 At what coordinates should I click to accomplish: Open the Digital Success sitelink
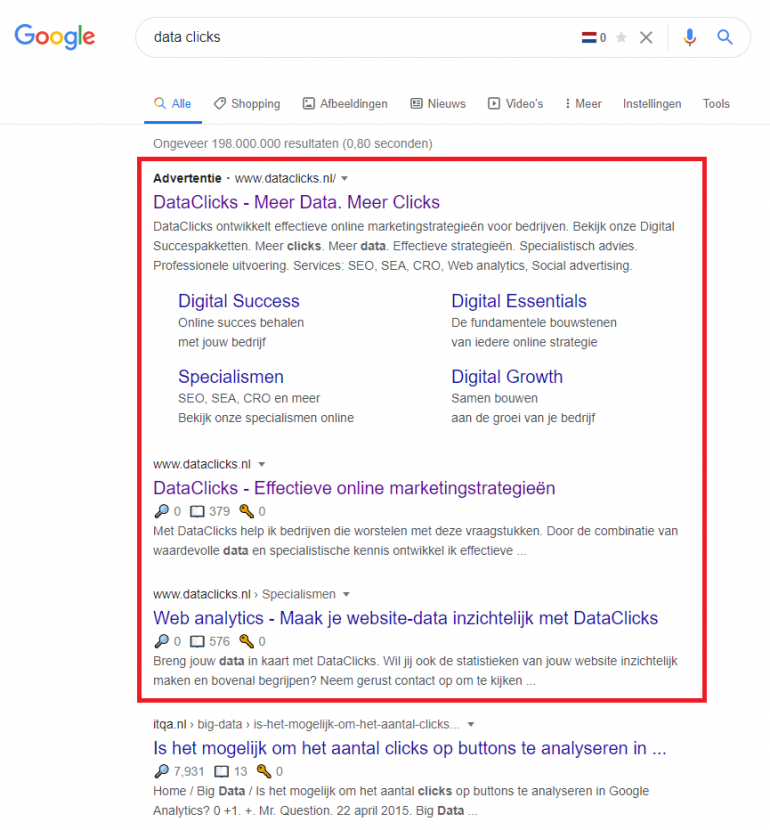[239, 301]
